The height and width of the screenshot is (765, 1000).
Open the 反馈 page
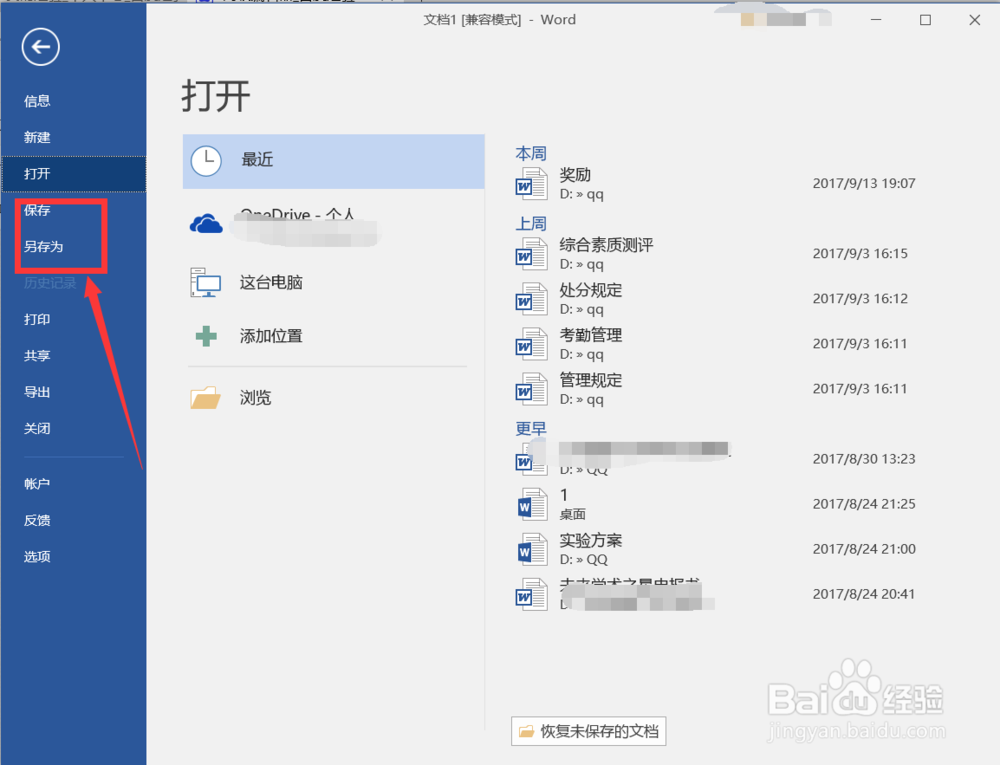[x=37, y=520]
